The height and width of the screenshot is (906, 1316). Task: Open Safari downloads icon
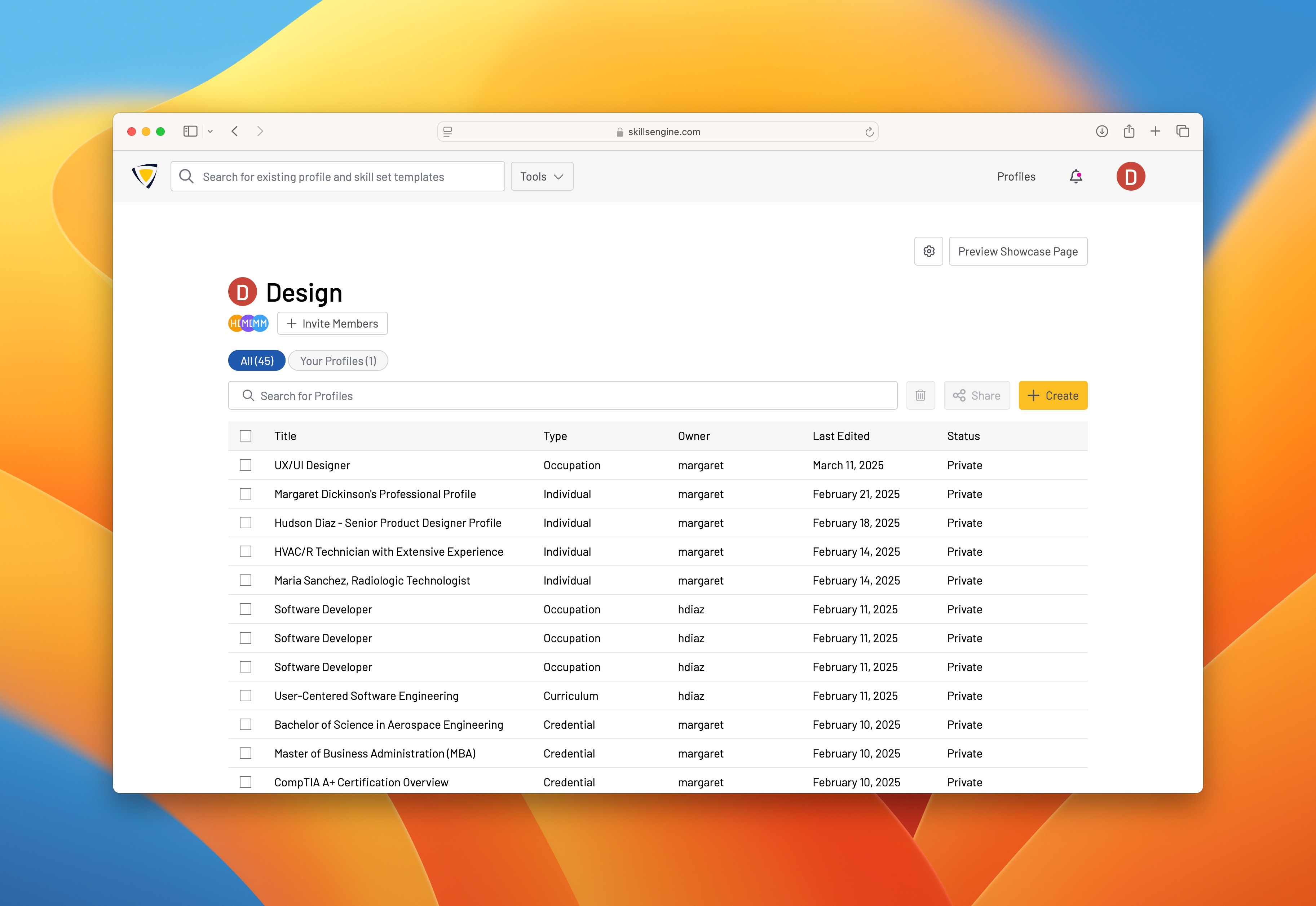(1101, 132)
